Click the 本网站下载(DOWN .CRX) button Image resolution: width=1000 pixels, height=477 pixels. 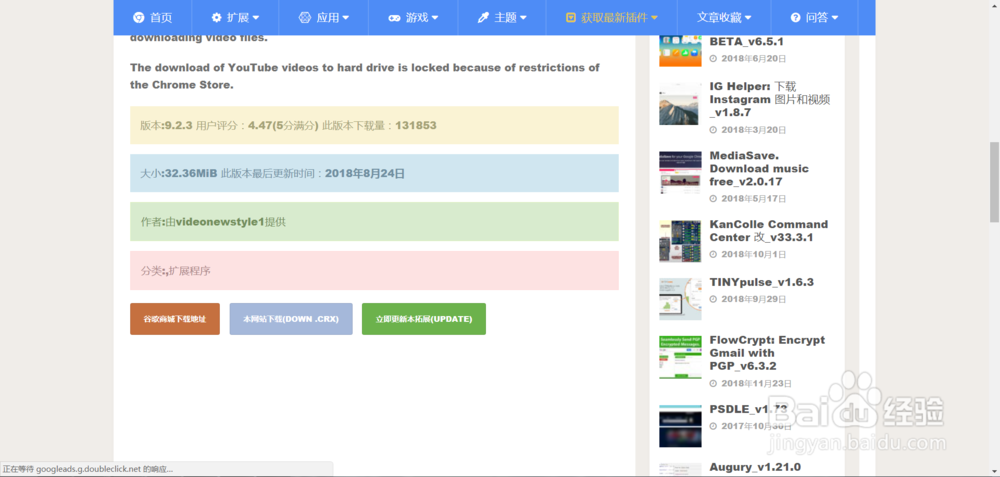[291, 319]
